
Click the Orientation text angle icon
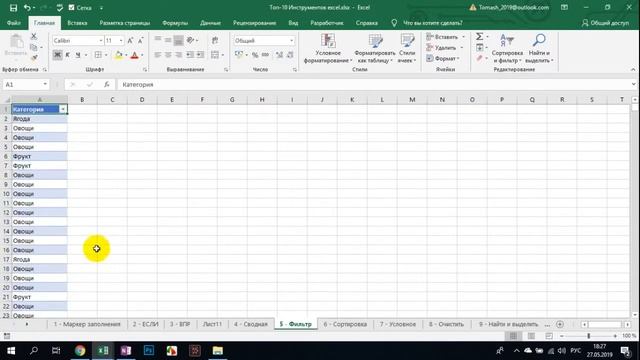pos(190,40)
